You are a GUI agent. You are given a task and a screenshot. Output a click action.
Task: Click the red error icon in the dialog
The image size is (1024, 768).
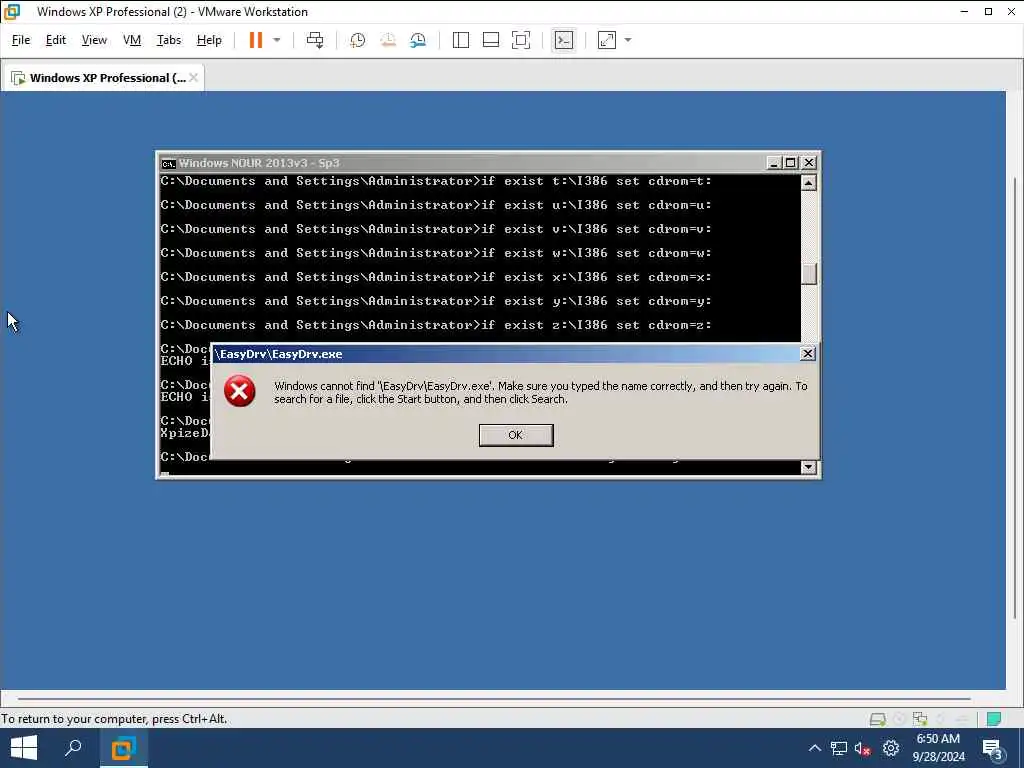(x=240, y=391)
